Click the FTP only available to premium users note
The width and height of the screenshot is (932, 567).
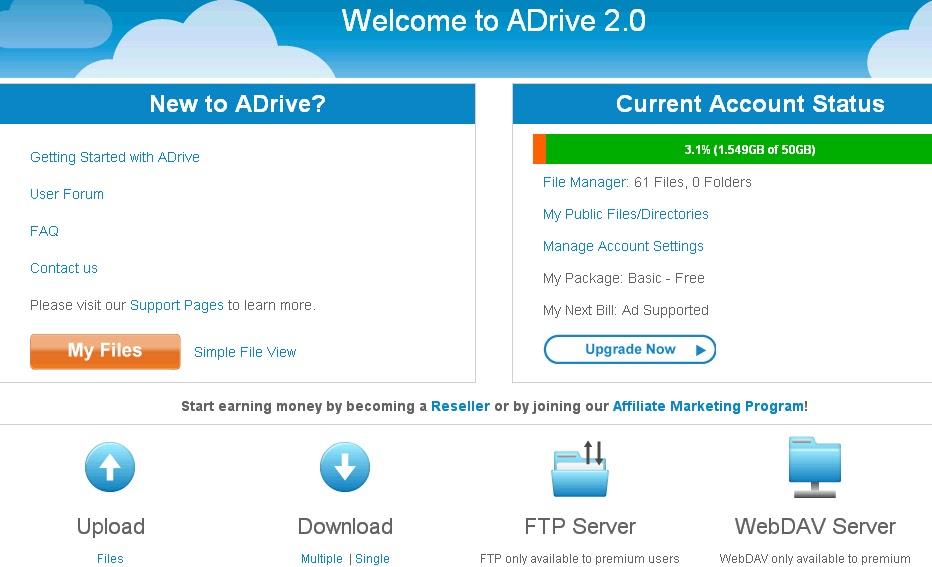pos(580,559)
